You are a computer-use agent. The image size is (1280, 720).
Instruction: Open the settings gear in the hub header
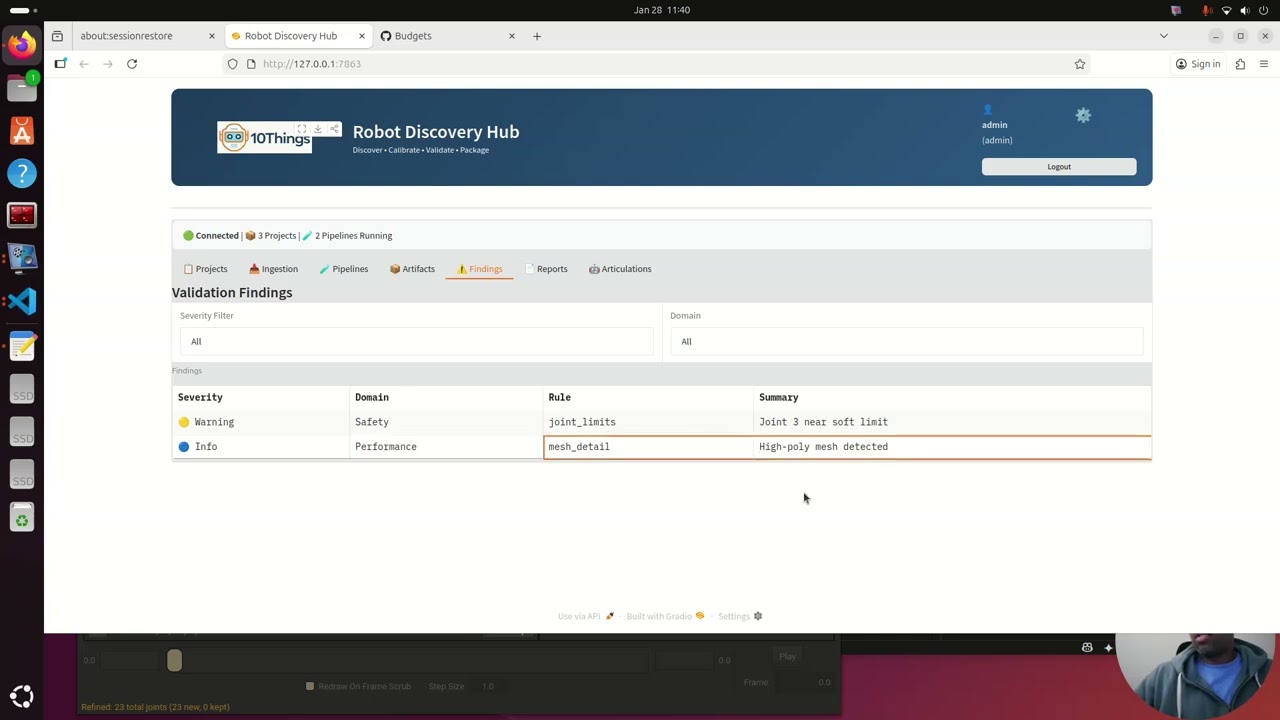1083,116
